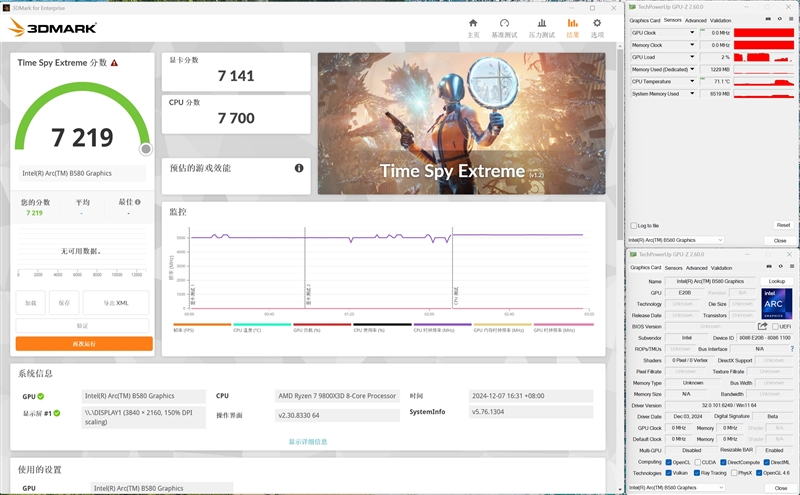
Task: Toggle CUDA checkbox
Action: click(697, 462)
